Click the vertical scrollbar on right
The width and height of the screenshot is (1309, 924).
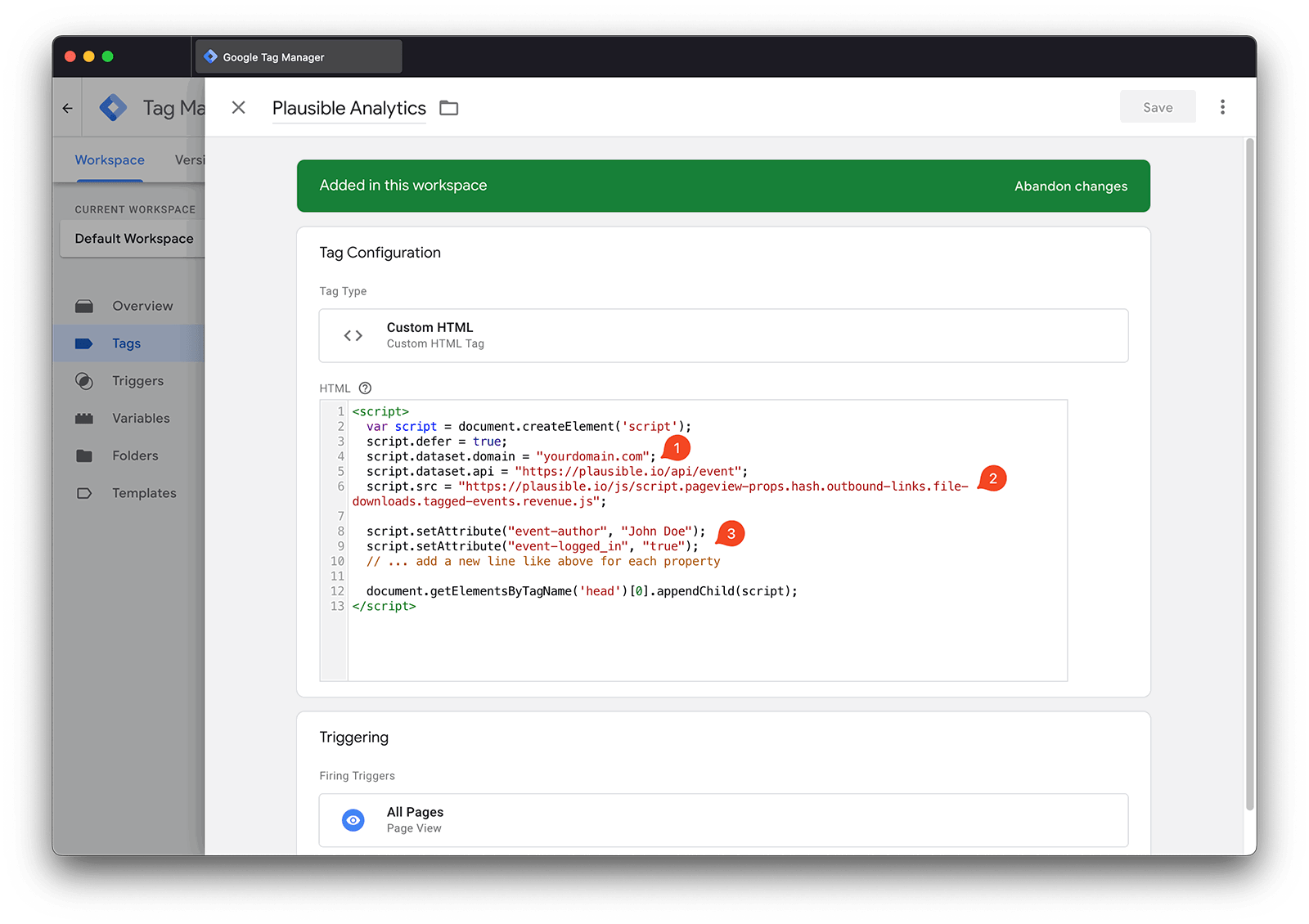coord(1249,474)
